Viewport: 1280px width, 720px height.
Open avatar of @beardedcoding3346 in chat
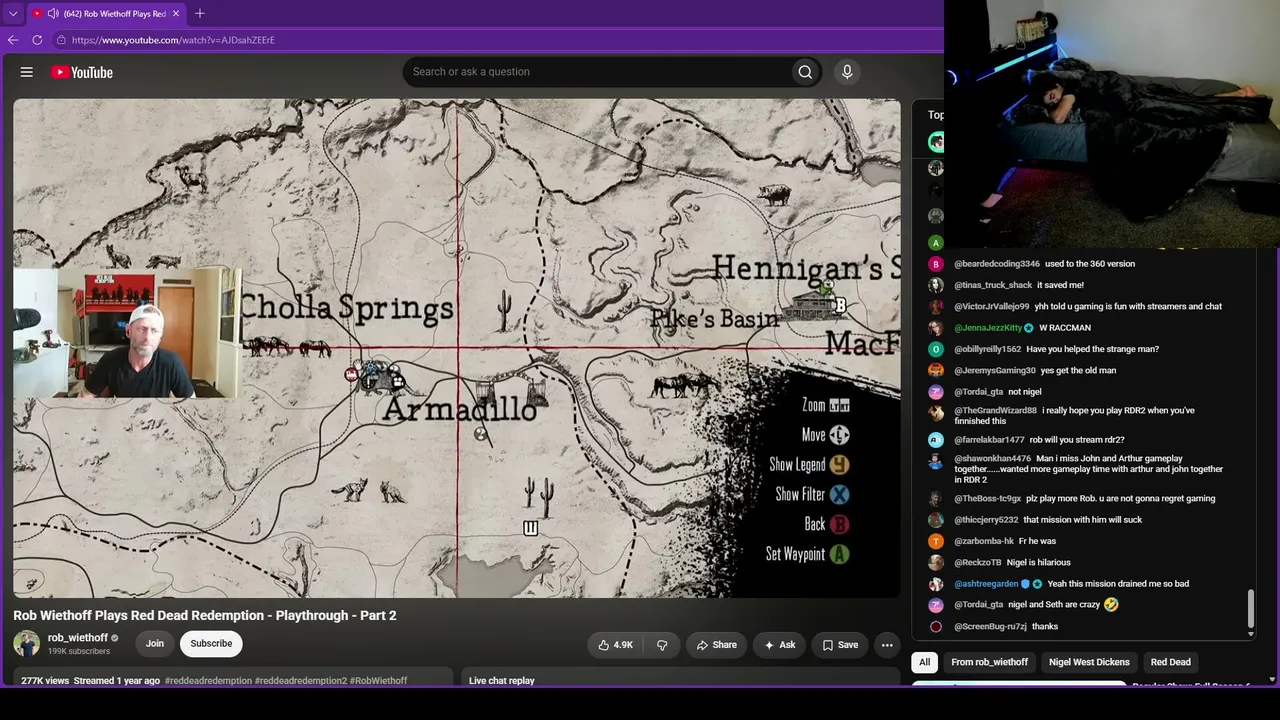tap(936, 264)
